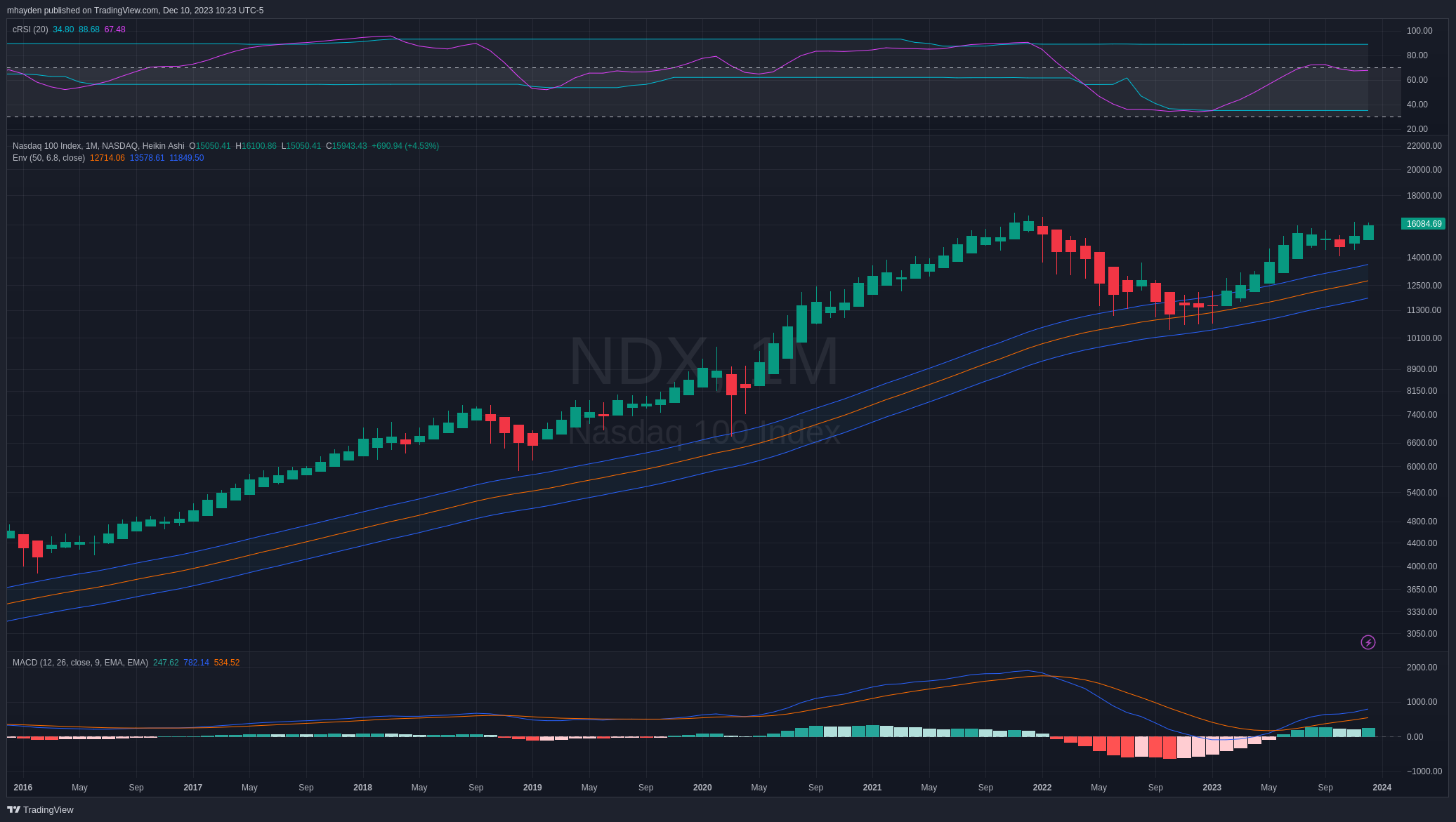Select the Env (50, 6.8, close) indicator label
The image size is (1456, 822).
point(48,158)
